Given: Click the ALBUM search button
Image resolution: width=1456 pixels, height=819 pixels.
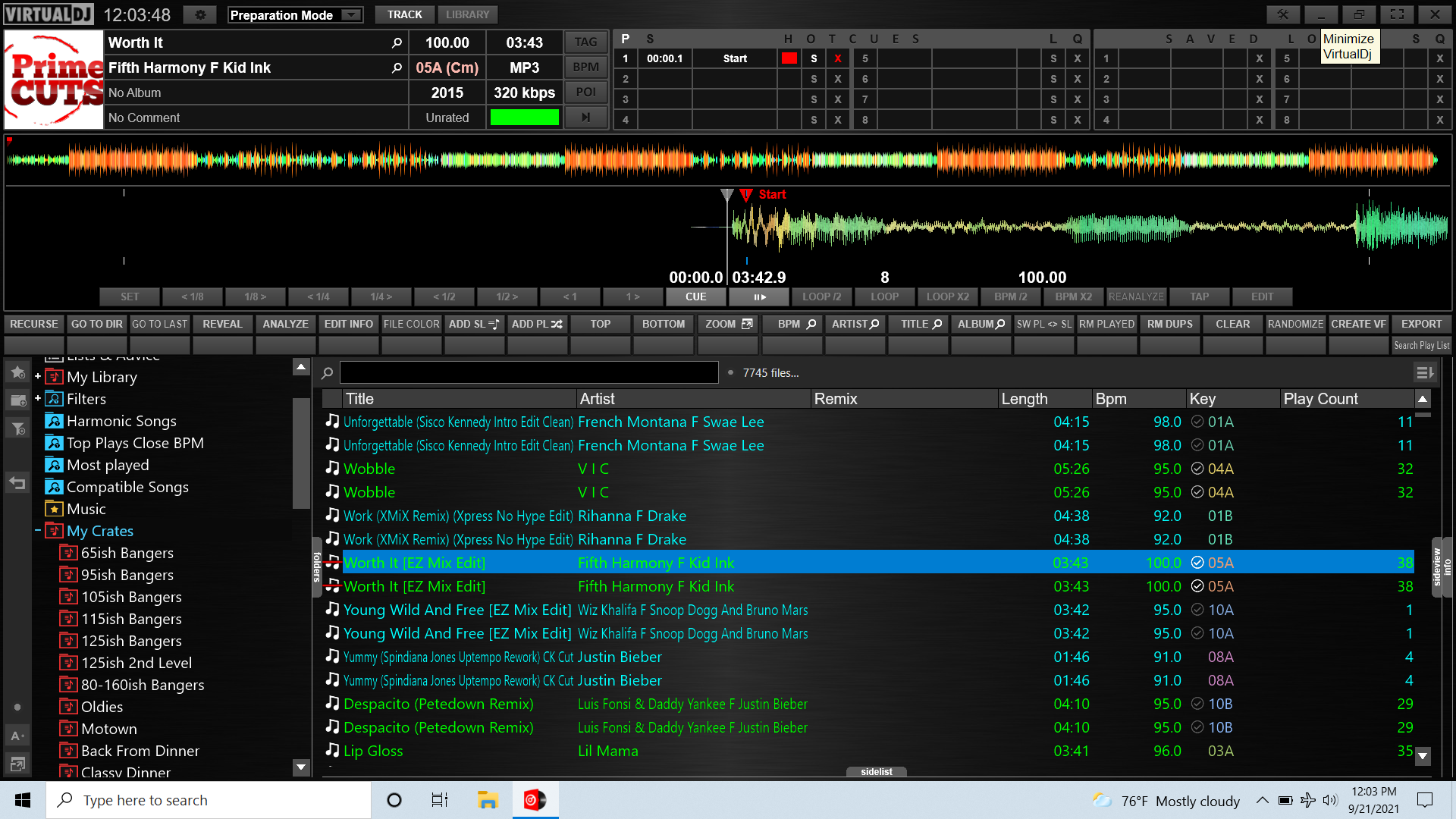Looking at the screenshot, I should click(981, 324).
